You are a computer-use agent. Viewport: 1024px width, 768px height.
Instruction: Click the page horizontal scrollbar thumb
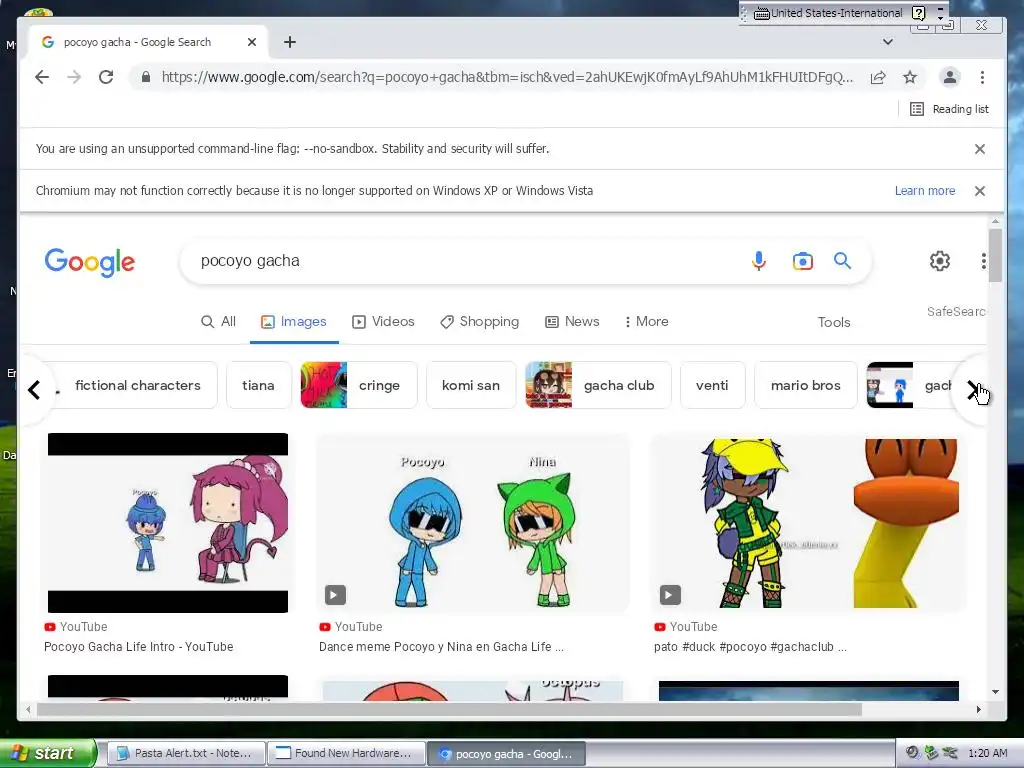[x=449, y=709]
